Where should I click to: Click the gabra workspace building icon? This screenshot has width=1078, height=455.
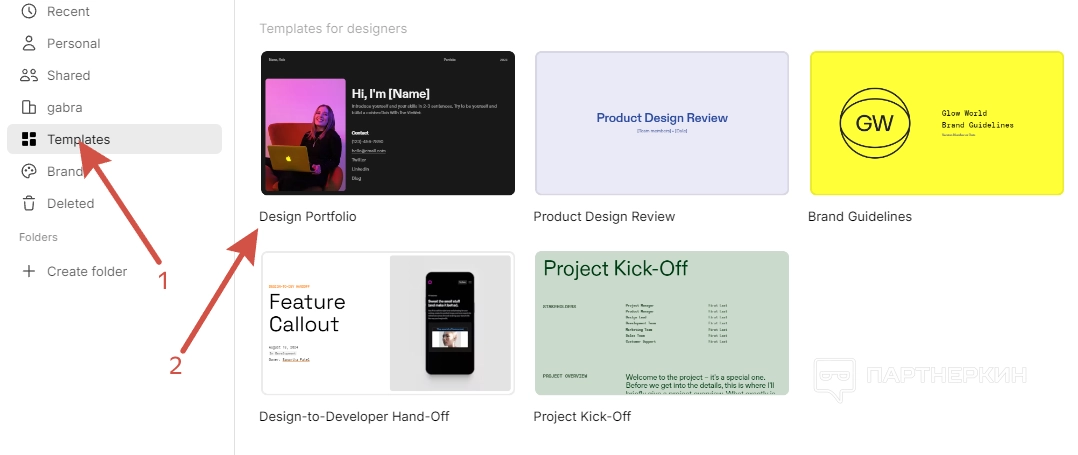(29, 107)
